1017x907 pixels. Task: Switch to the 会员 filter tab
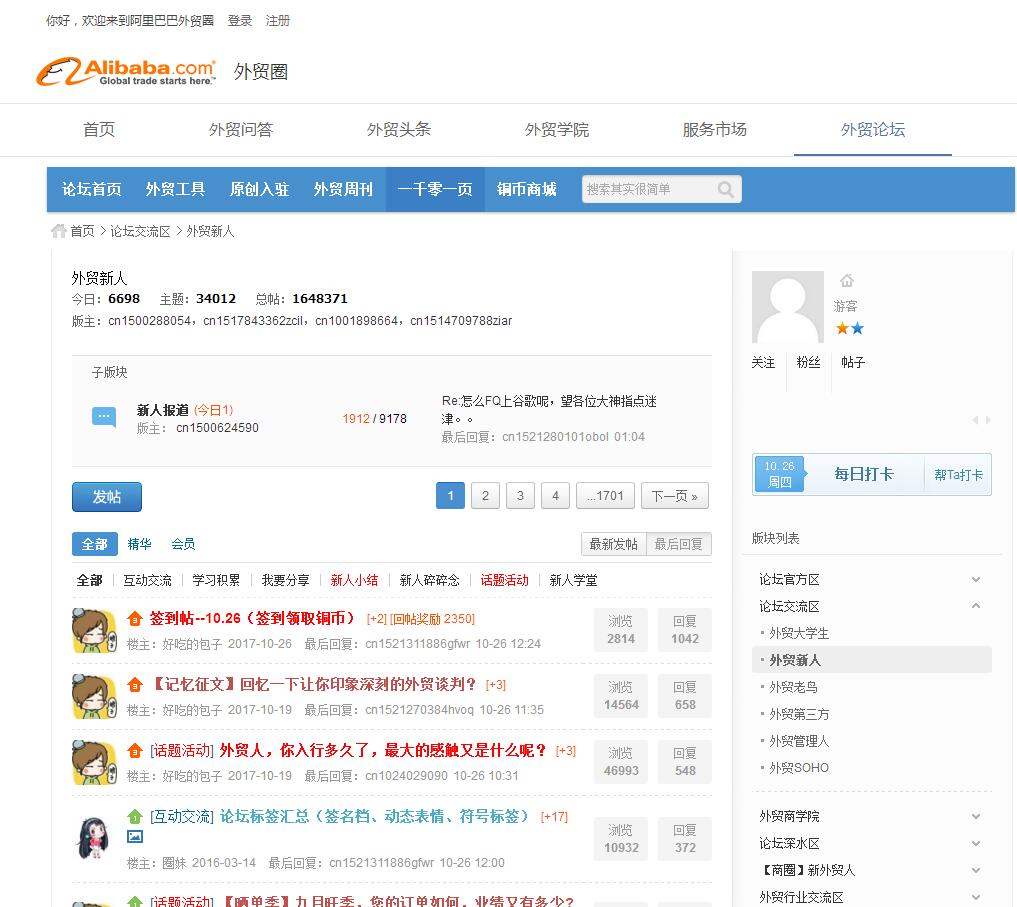pos(183,544)
